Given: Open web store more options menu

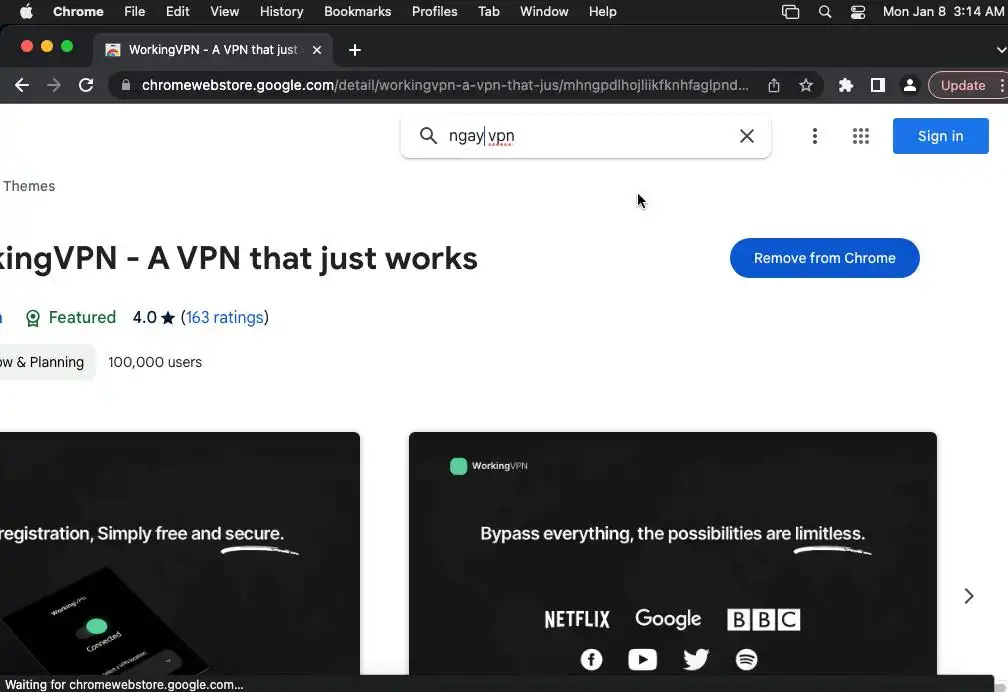Looking at the screenshot, I should click(814, 136).
